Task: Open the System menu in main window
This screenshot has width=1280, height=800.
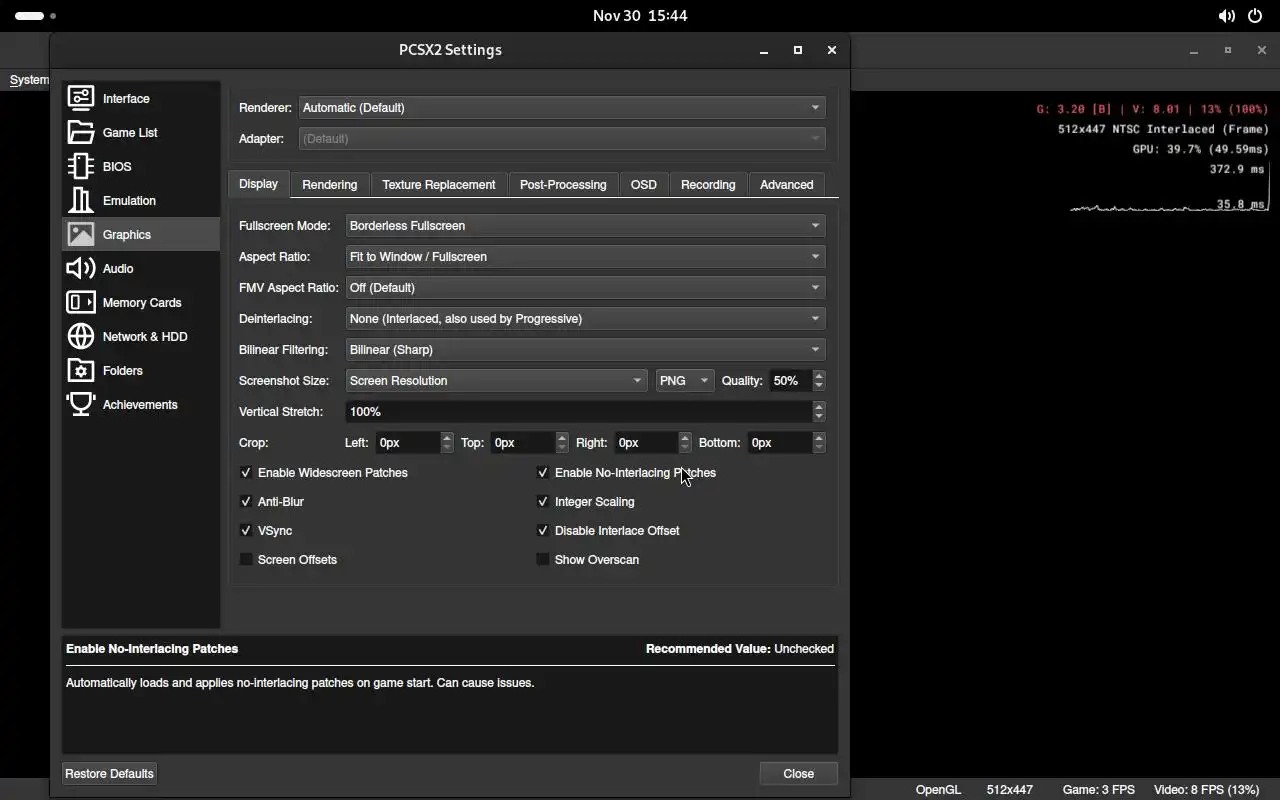Action: click(29, 80)
